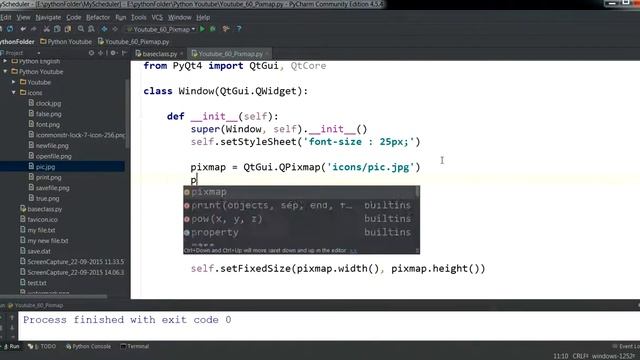
Task: Close the baseclass.py tab
Action: [x=182, y=54]
